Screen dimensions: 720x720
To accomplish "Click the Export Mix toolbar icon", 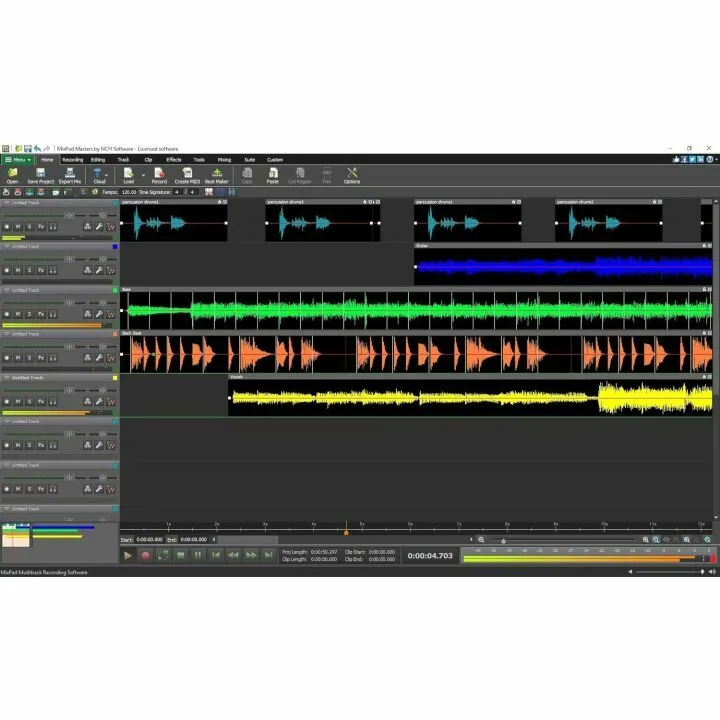I will coord(70,175).
